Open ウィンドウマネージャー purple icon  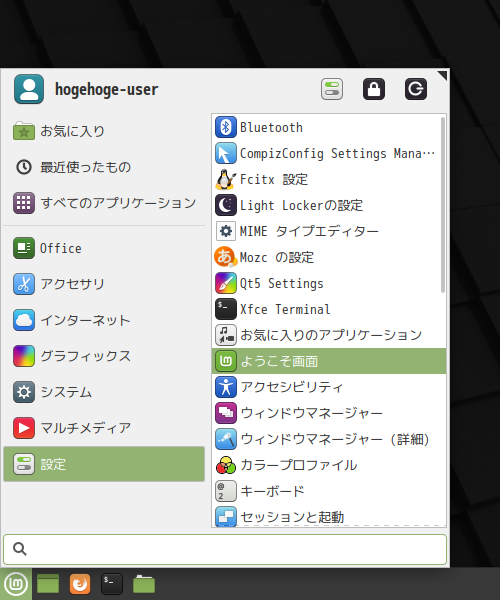(x=226, y=413)
